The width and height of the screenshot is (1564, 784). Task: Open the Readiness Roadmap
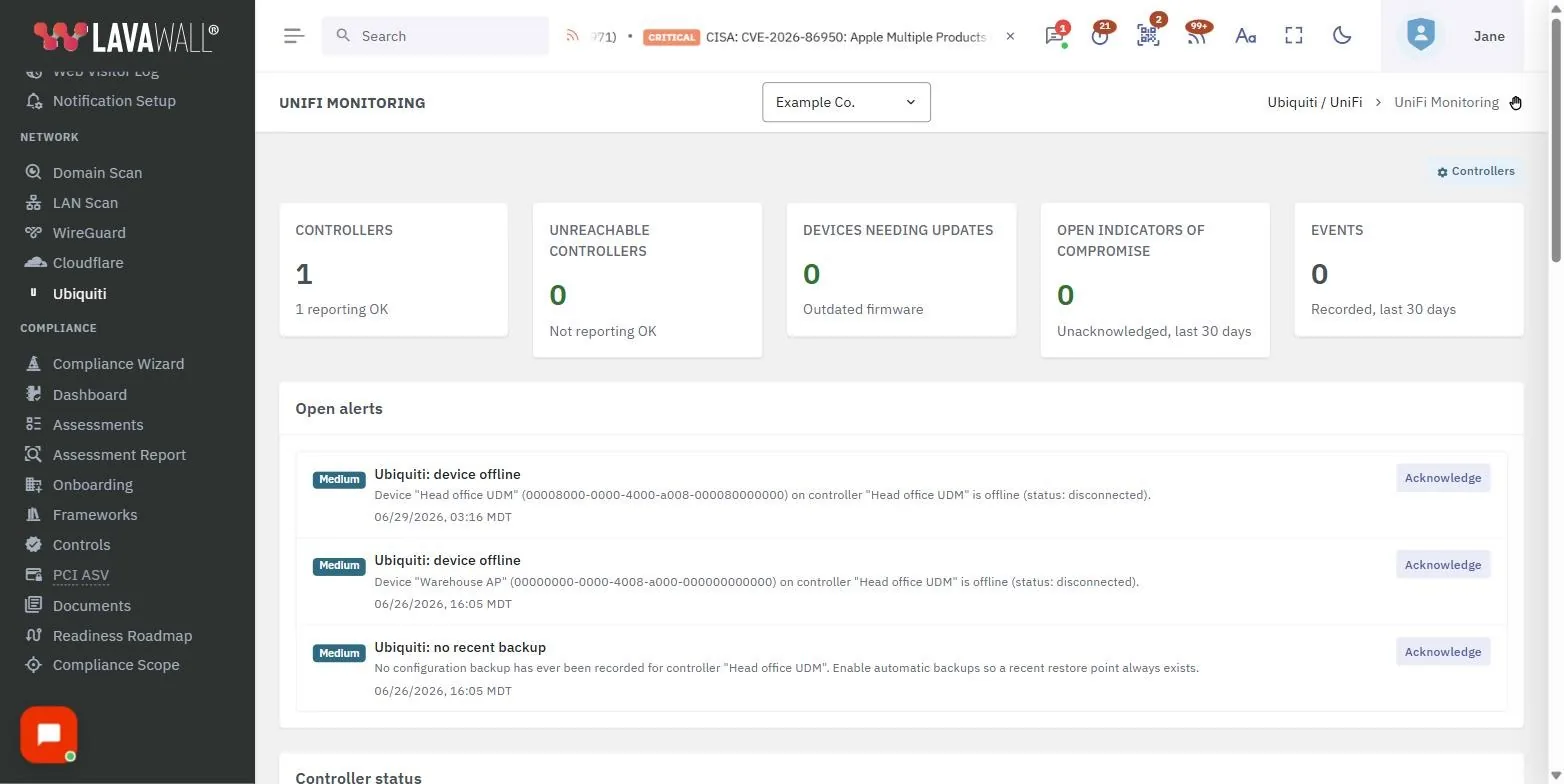coord(122,636)
